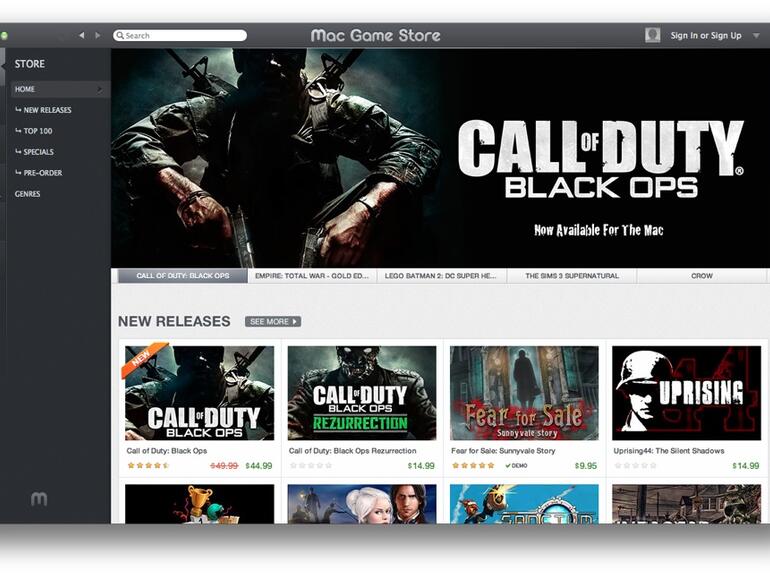The height and width of the screenshot is (578, 770).
Task: Click the DEMO checkmark badge on Fear for Sale
Action: click(x=516, y=466)
